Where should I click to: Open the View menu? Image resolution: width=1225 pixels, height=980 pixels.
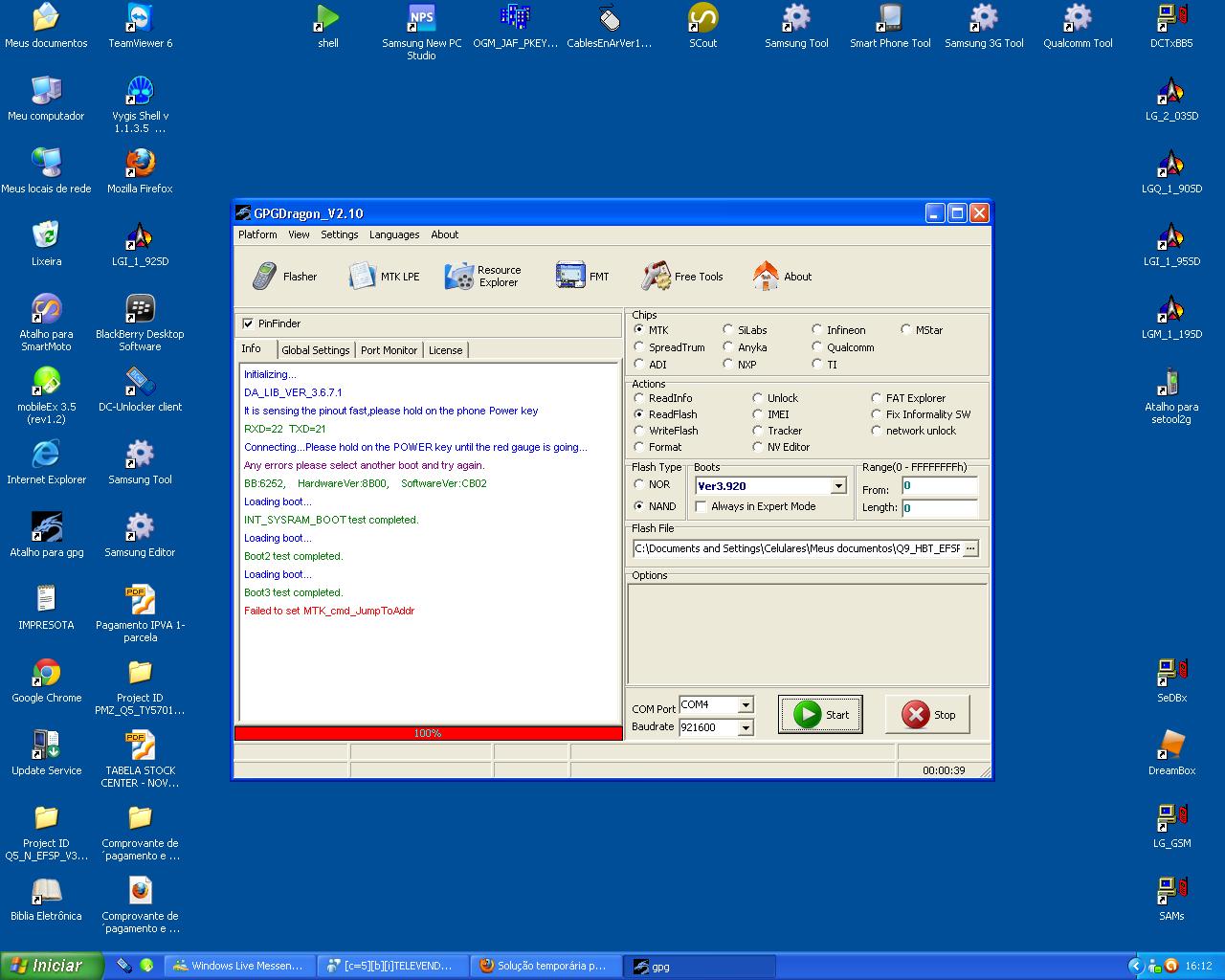pos(300,234)
